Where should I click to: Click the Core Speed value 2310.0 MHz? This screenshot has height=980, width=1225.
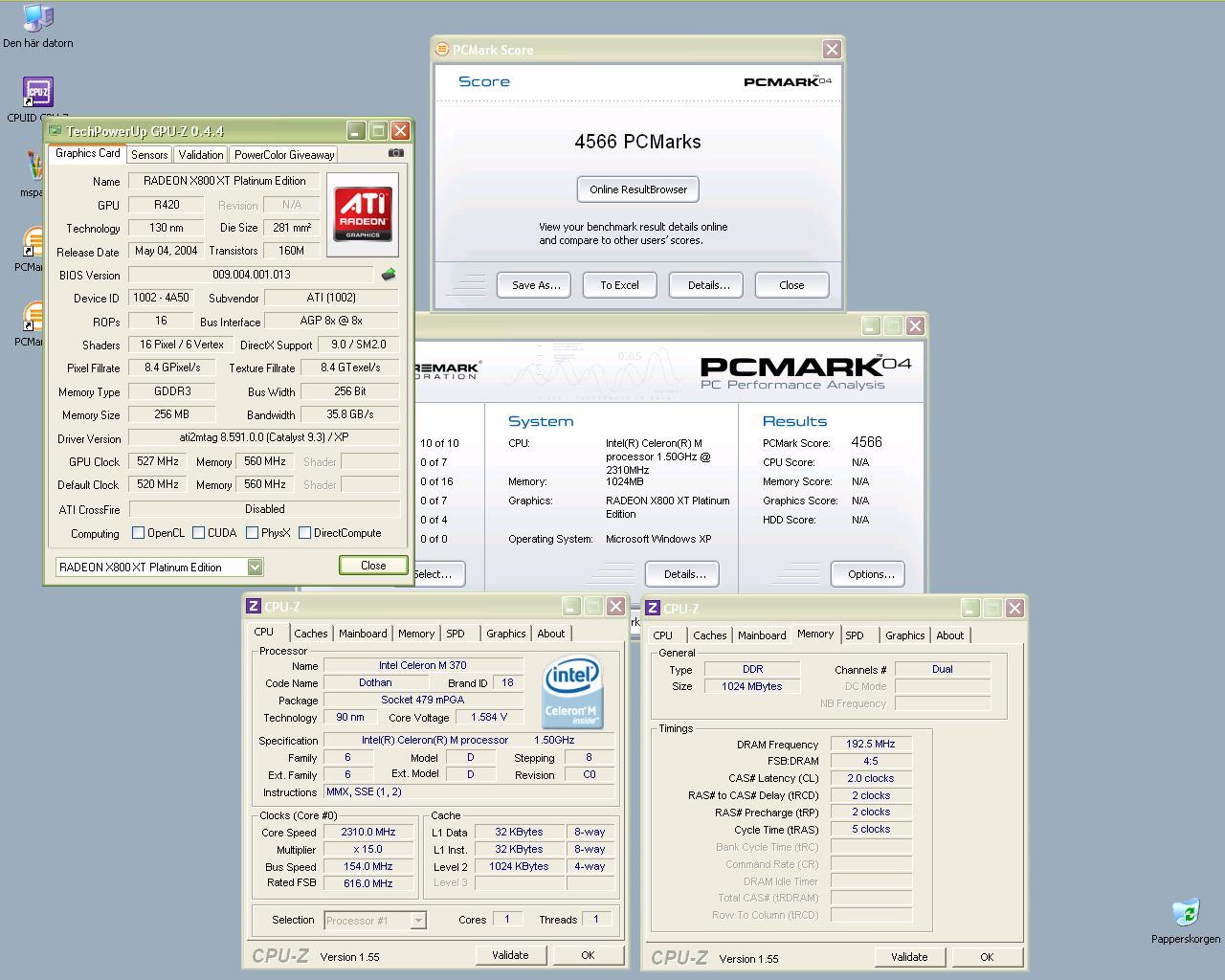pos(368,833)
